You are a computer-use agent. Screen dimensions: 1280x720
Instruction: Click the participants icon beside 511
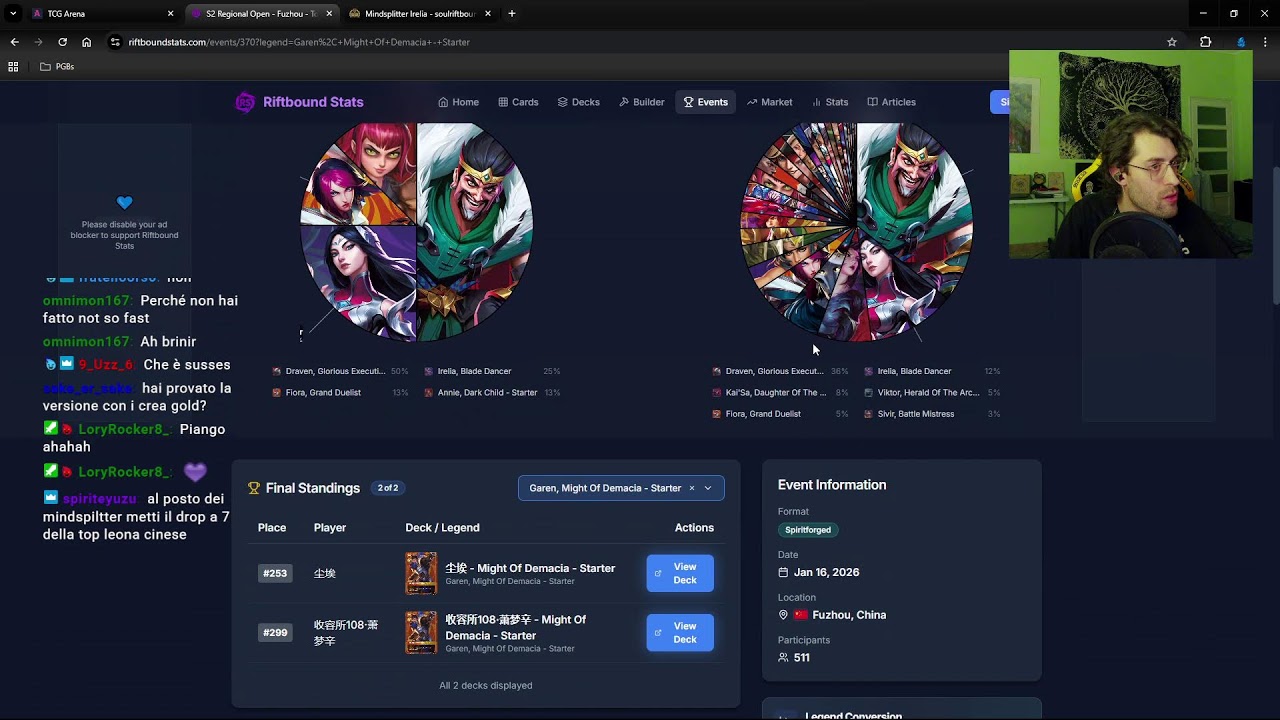783,658
